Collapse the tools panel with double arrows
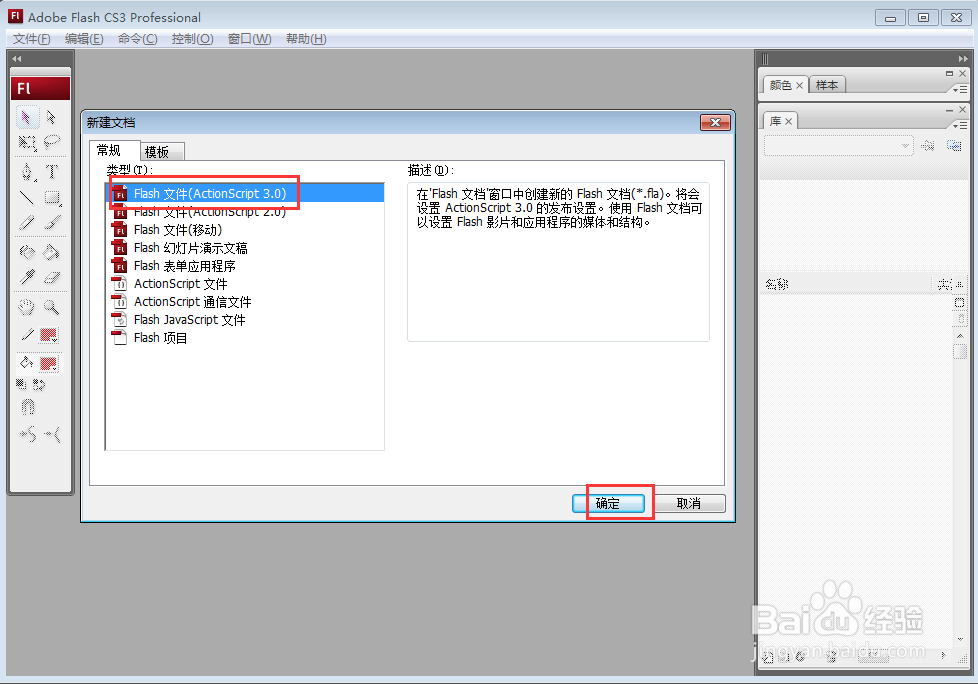The width and height of the screenshot is (978, 684). point(17,59)
